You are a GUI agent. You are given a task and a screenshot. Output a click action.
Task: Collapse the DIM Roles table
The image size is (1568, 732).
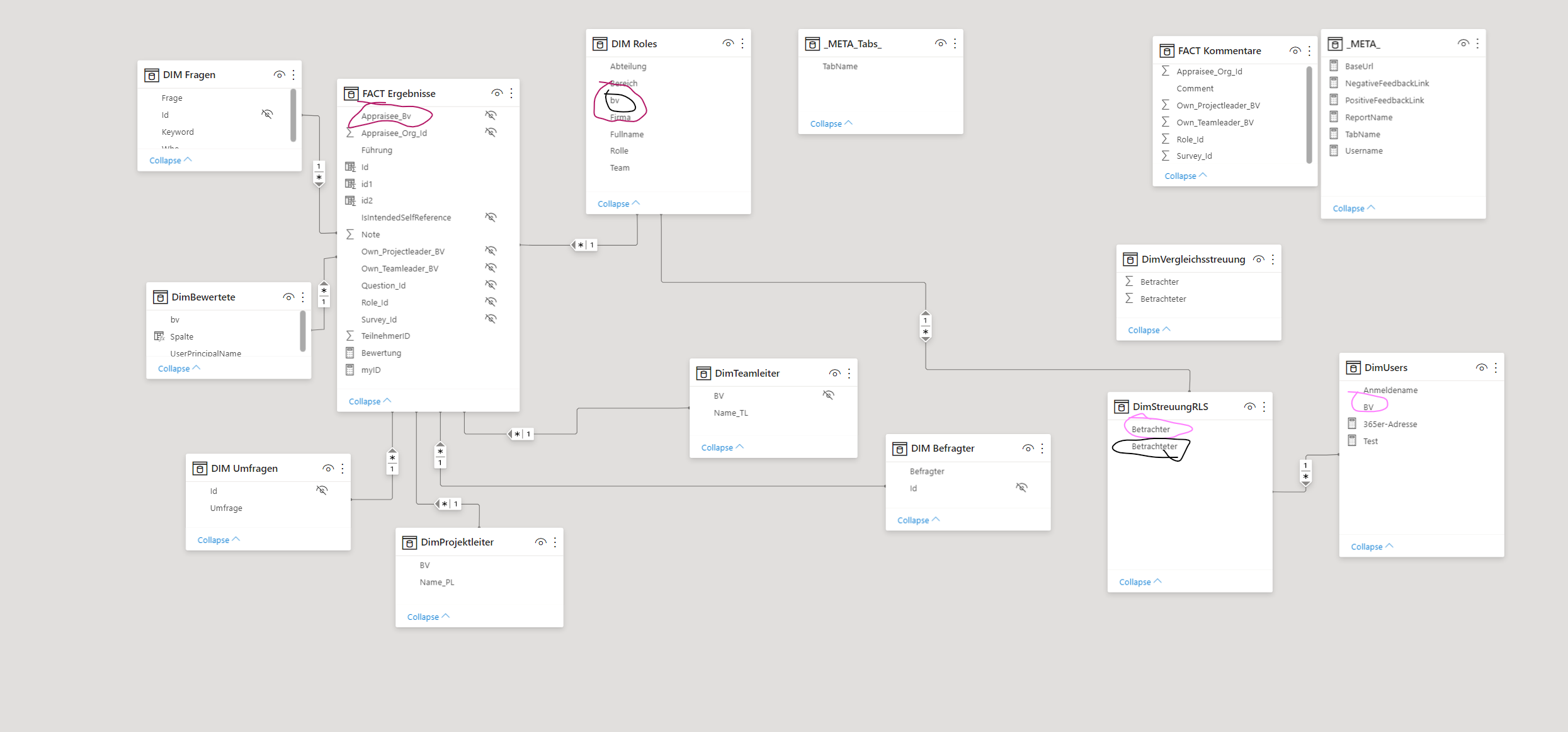(619, 203)
